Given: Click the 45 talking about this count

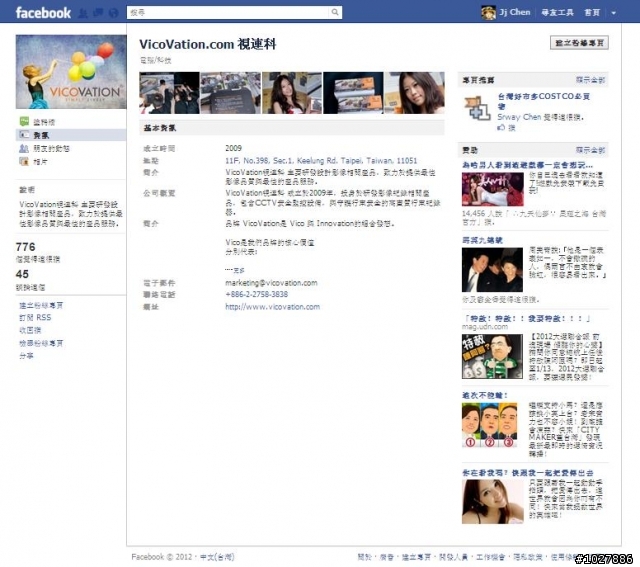Looking at the screenshot, I should tap(22, 274).
